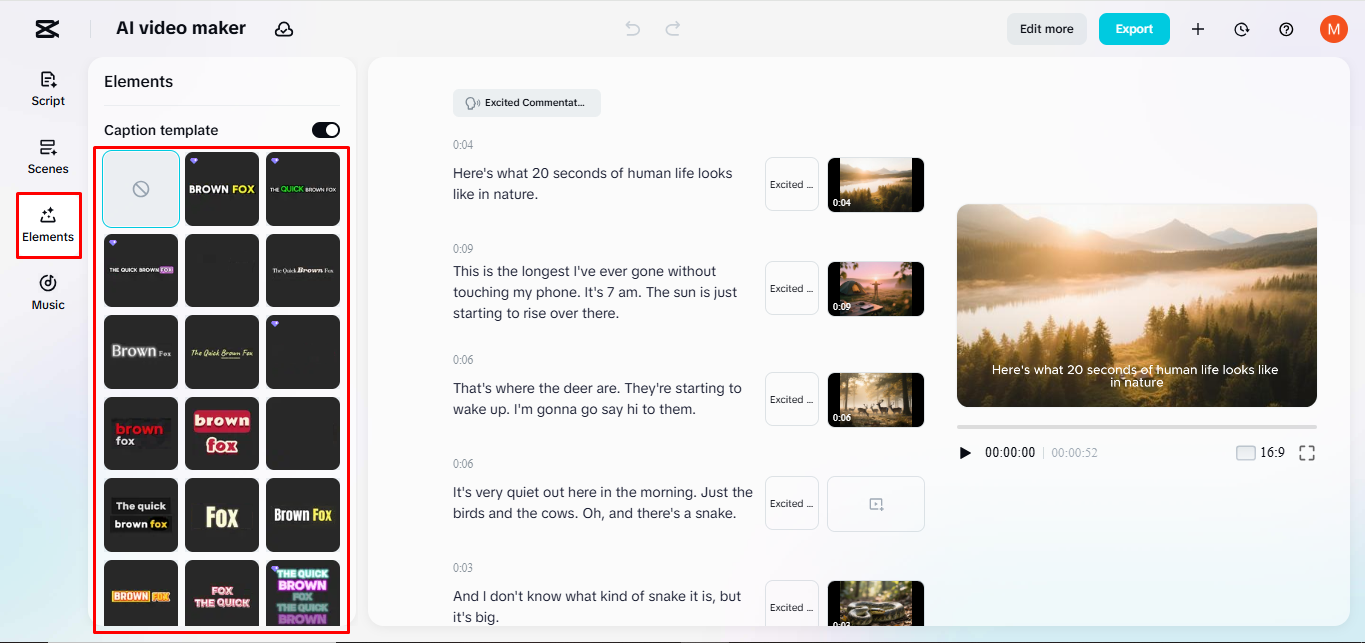Switch to the Elements tab

[47, 224]
